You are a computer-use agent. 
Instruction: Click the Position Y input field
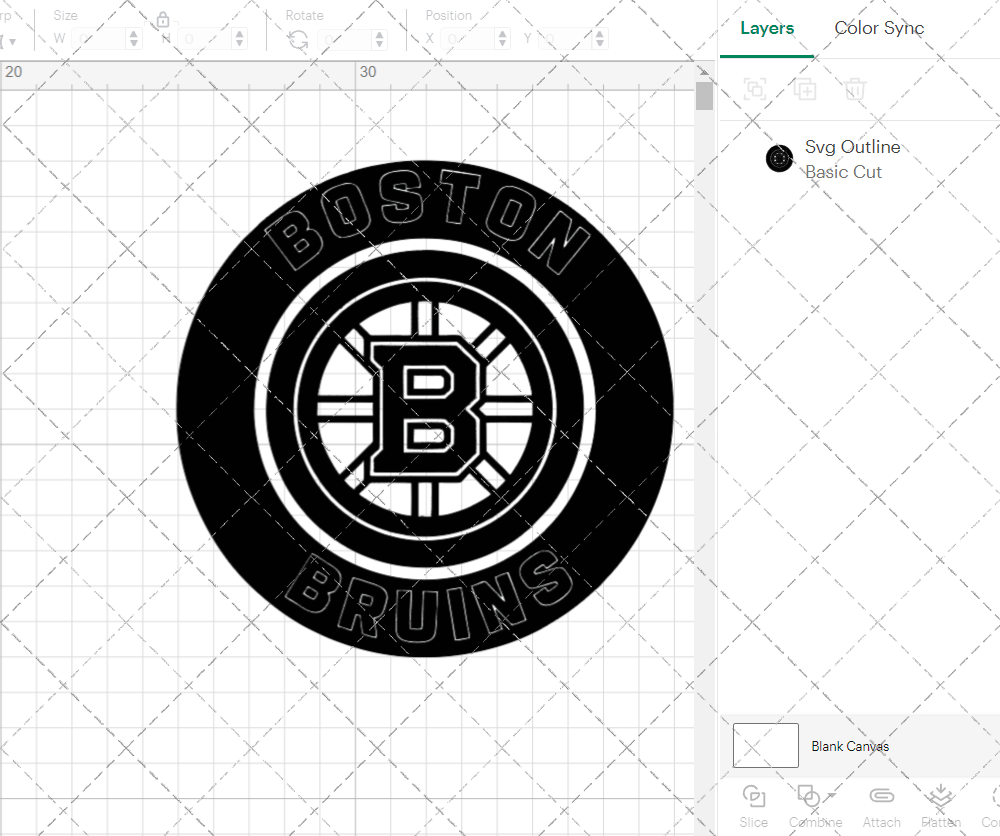coord(566,39)
